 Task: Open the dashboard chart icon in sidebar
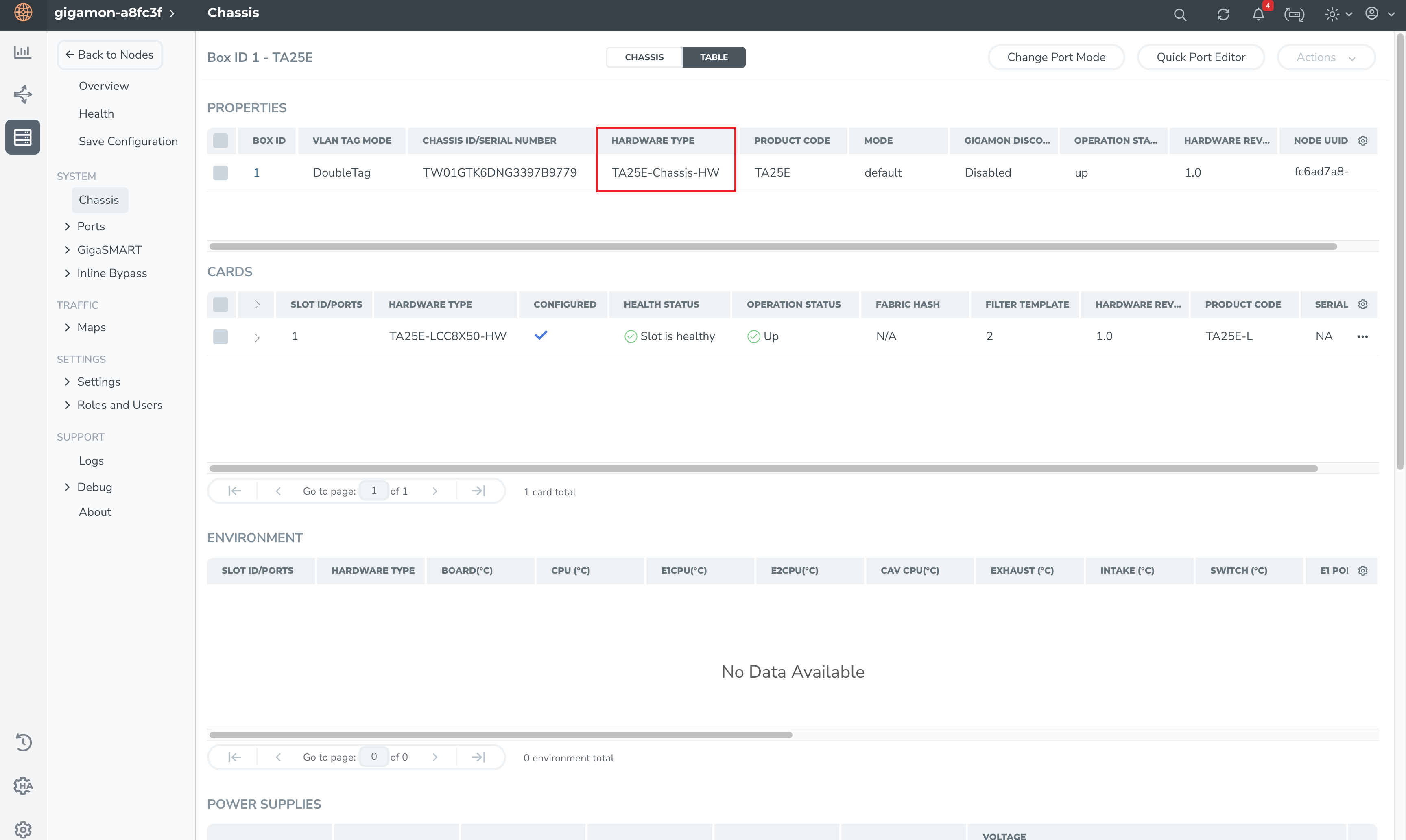click(23, 52)
